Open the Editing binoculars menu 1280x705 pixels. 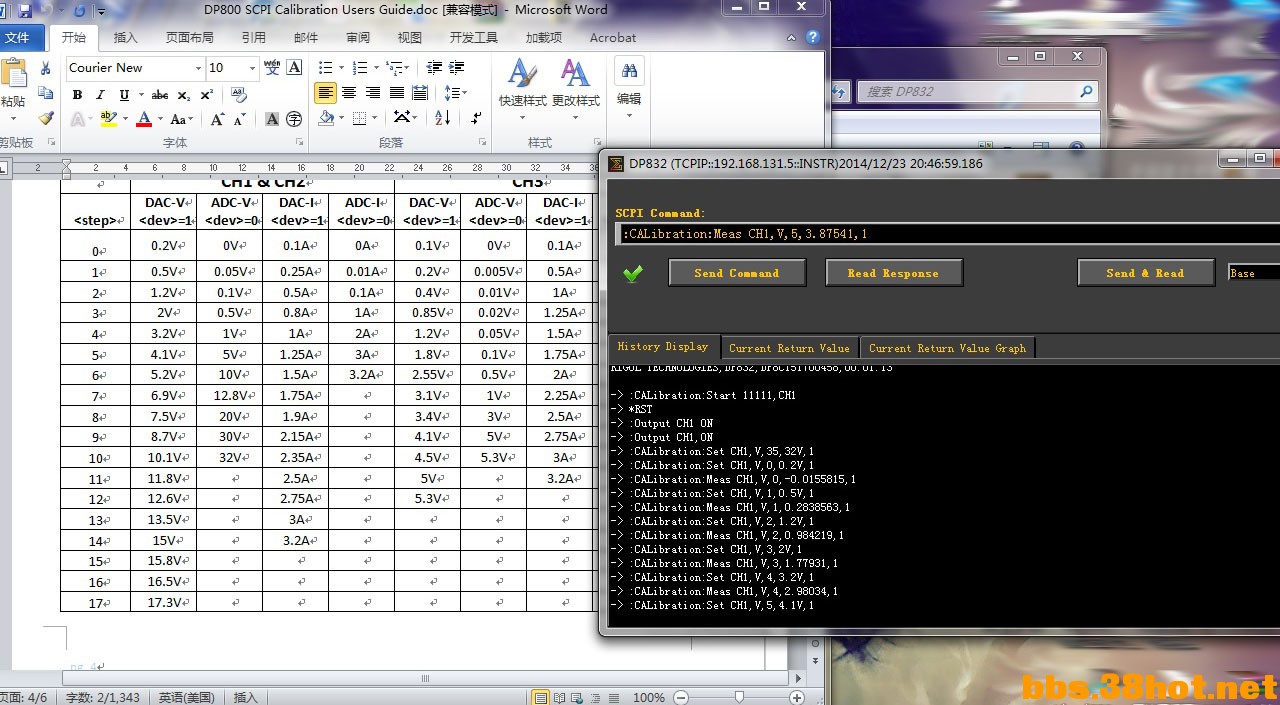click(629, 88)
